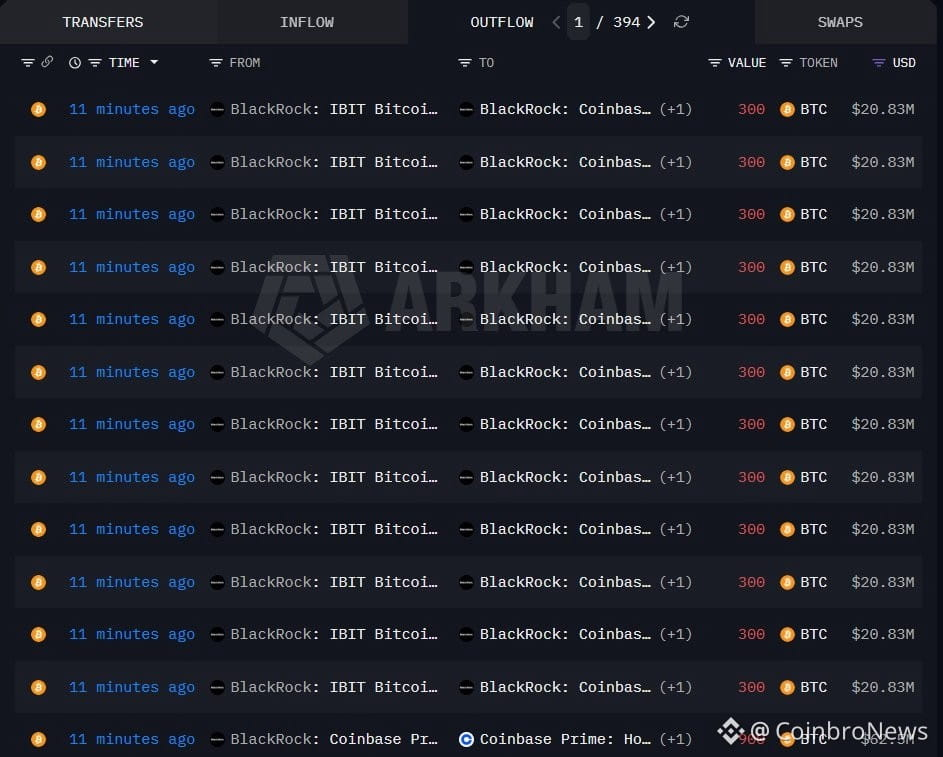Open recipient 'Coinbase Prime: Ho…' entity
The height and width of the screenshot is (757, 943).
coord(565,739)
